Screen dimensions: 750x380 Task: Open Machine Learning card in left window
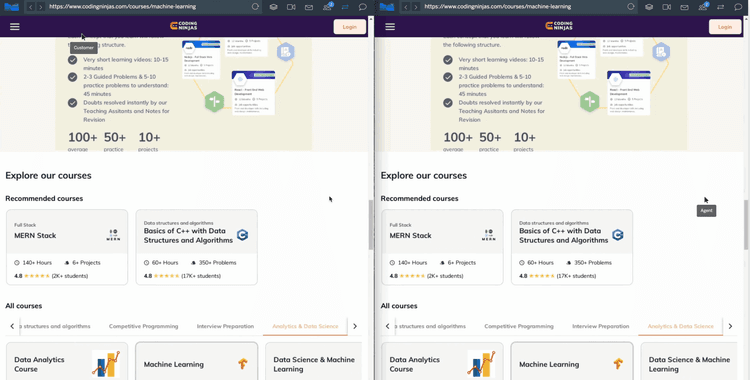click(197, 361)
